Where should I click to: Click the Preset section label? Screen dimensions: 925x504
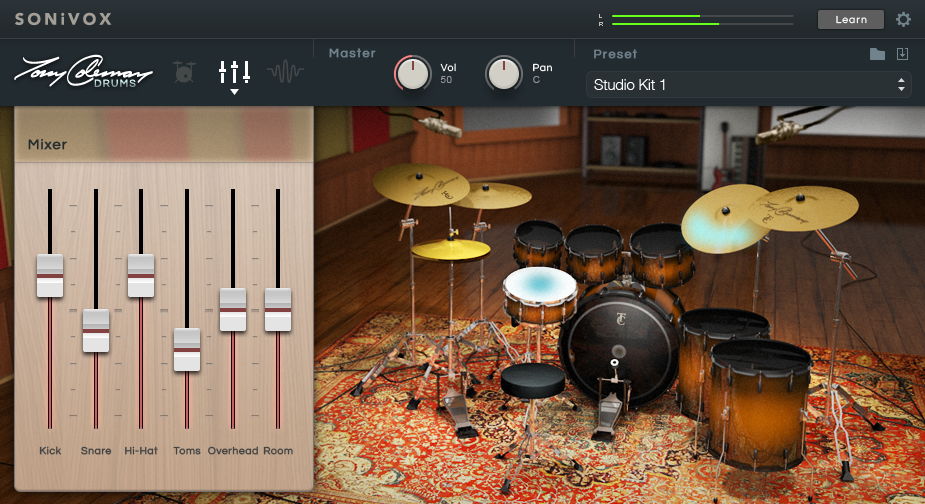coord(615,54)
